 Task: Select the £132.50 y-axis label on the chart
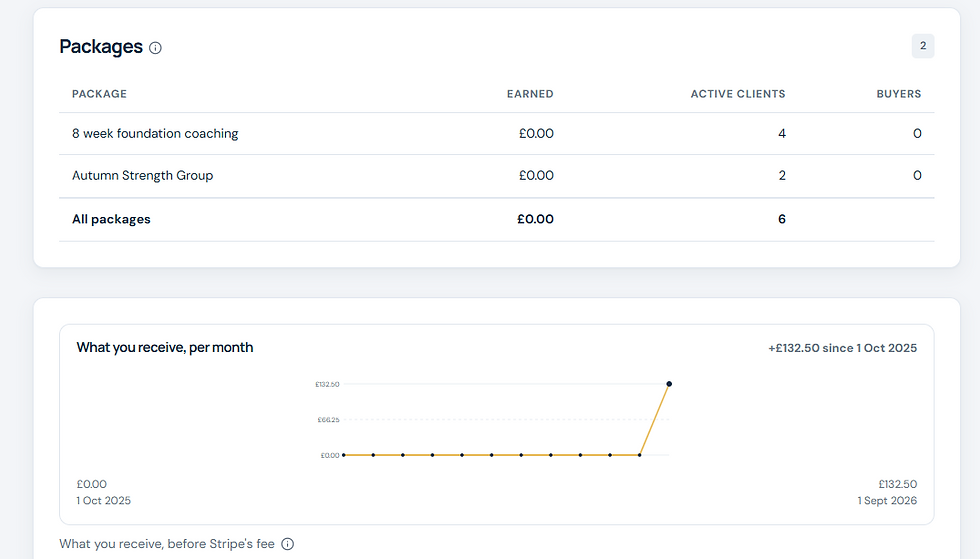click(327, 384)
